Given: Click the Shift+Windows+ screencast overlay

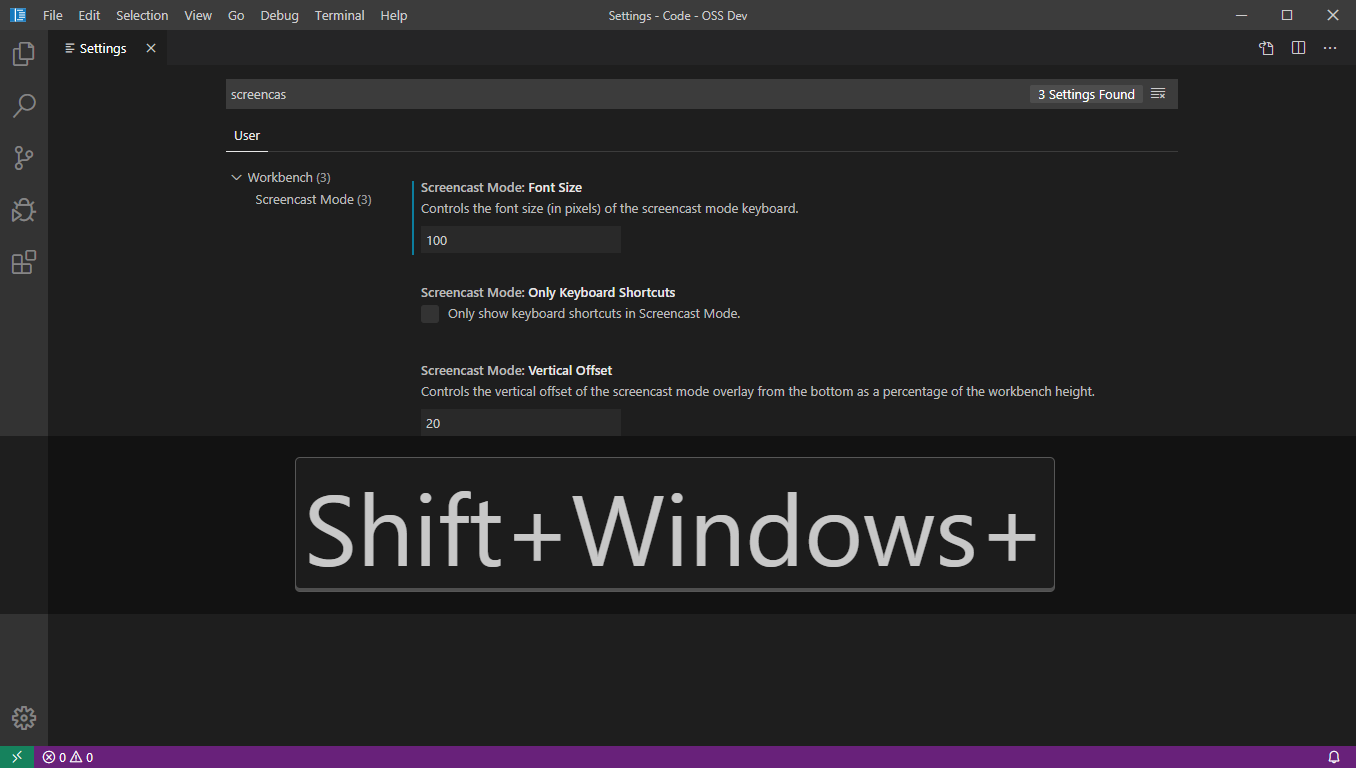Looking at the screenshot, I should (675, 525).
